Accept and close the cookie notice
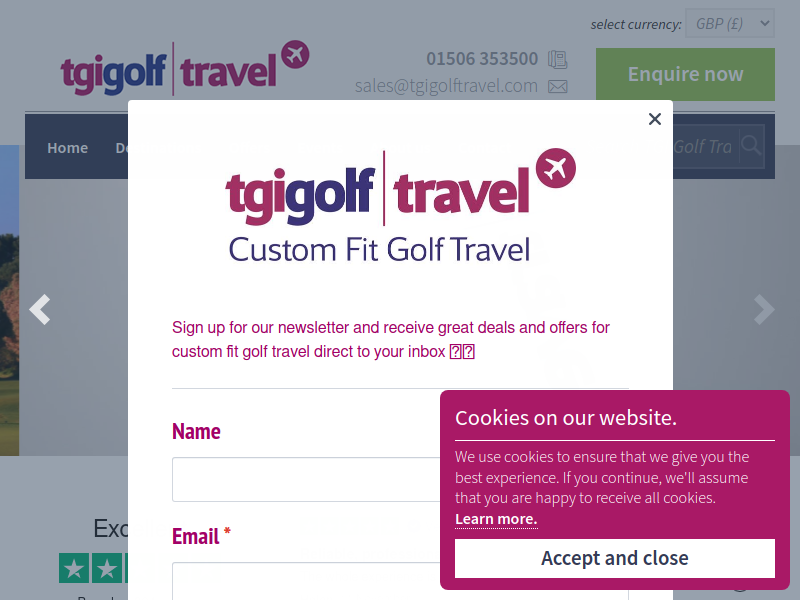Screen dimensions: 800x600 coord(615,558)
